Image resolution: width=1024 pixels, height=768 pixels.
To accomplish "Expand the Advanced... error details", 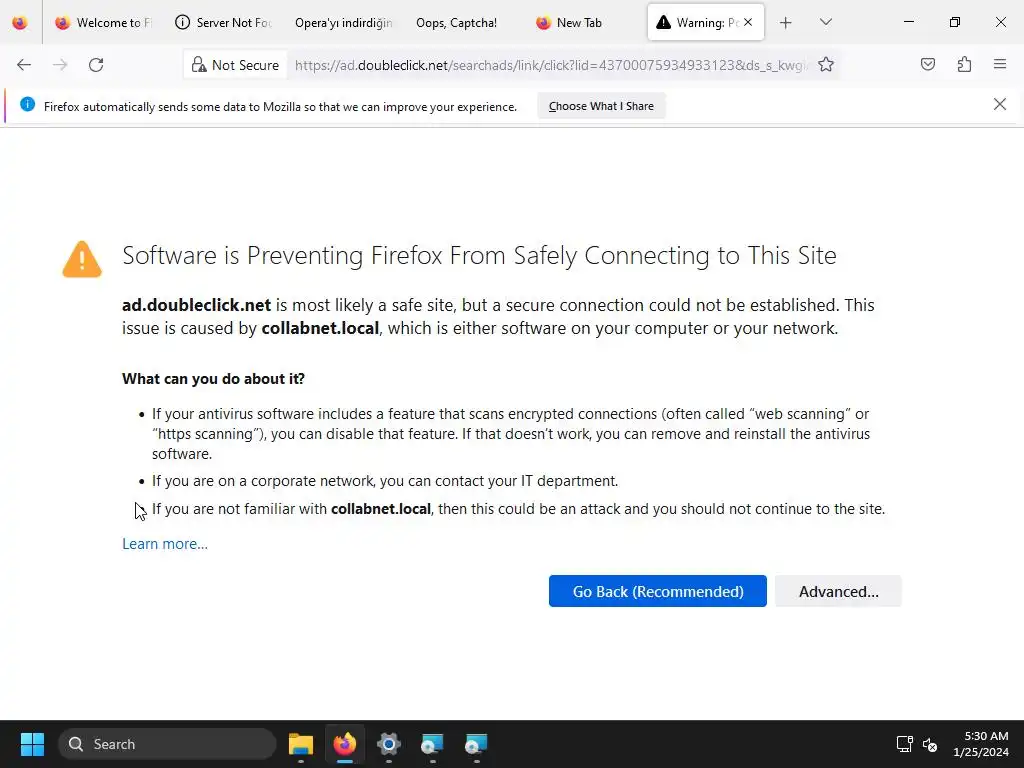I will pos(838,591).
